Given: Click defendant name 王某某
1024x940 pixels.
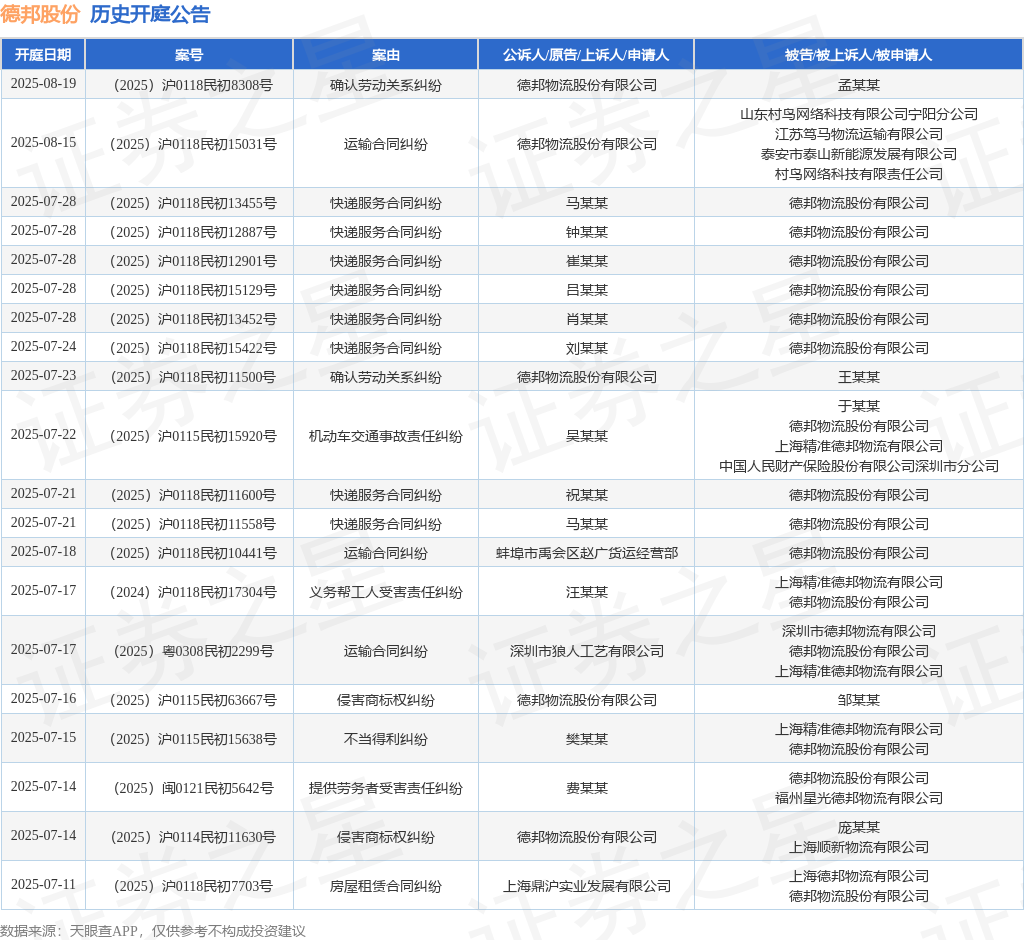Looking at the screenshot, I should (859, 378).
